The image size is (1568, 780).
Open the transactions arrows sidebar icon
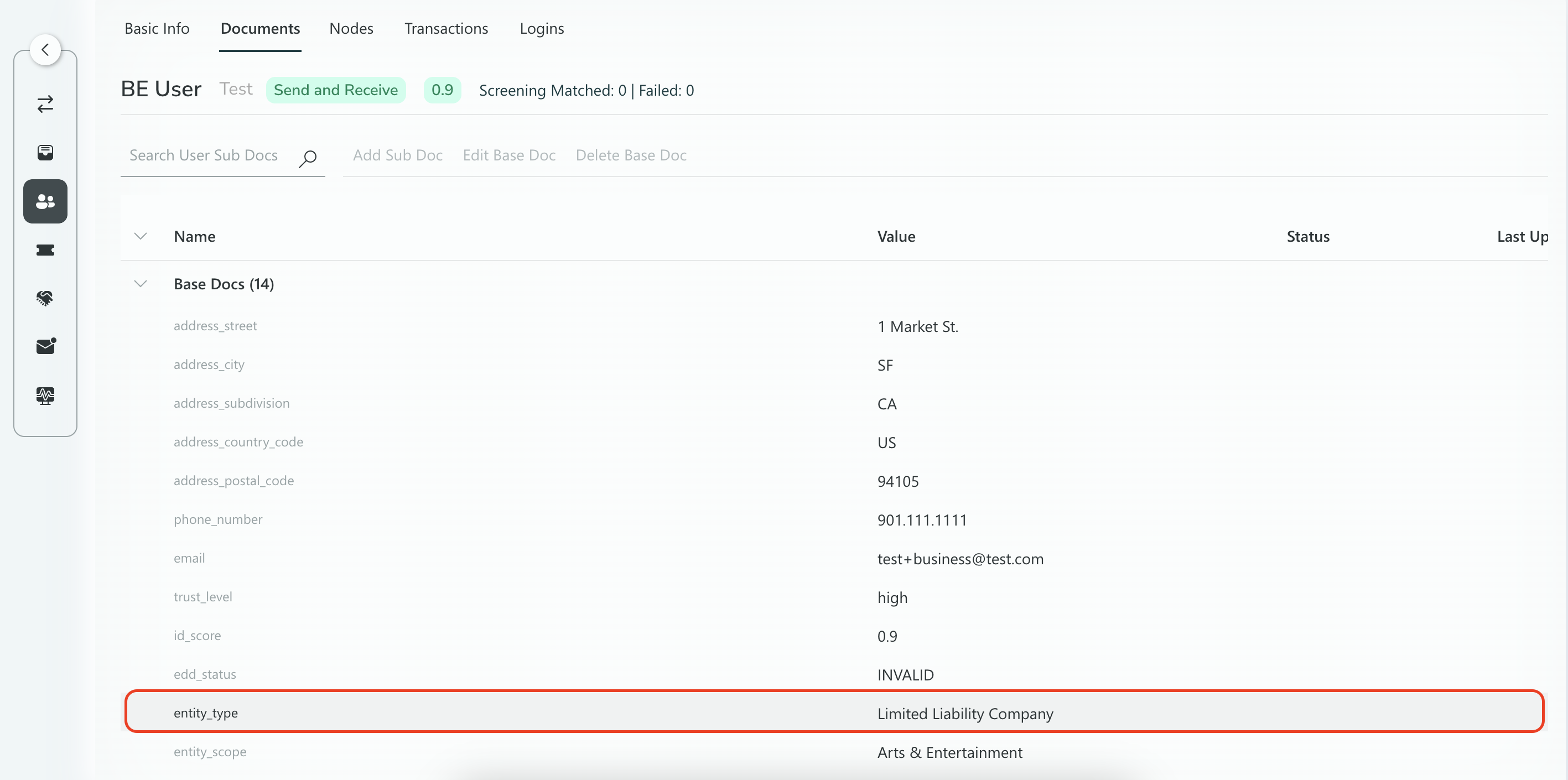[x=45, y=104]
